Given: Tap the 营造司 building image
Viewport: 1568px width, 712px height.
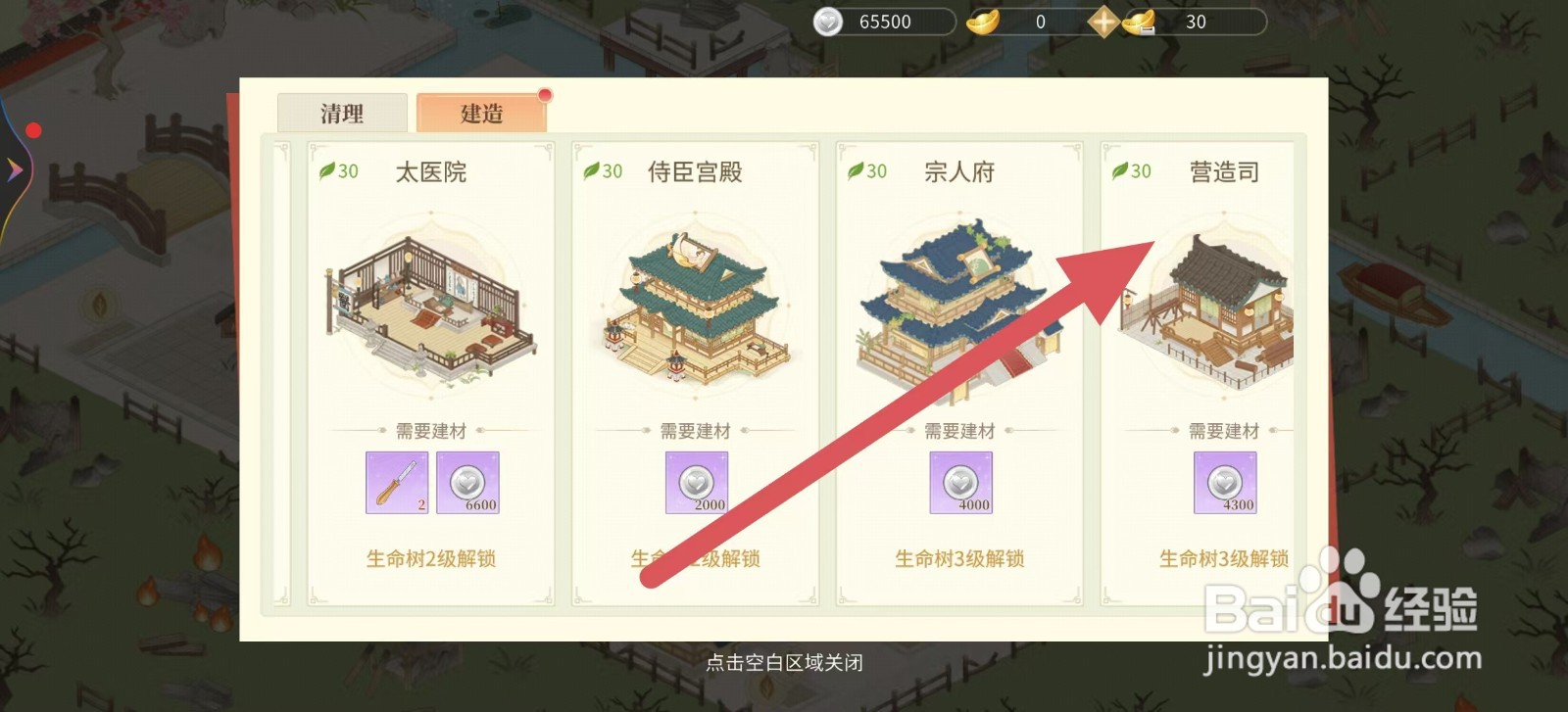Looking at the screenshot, I should click(1211, 309).
